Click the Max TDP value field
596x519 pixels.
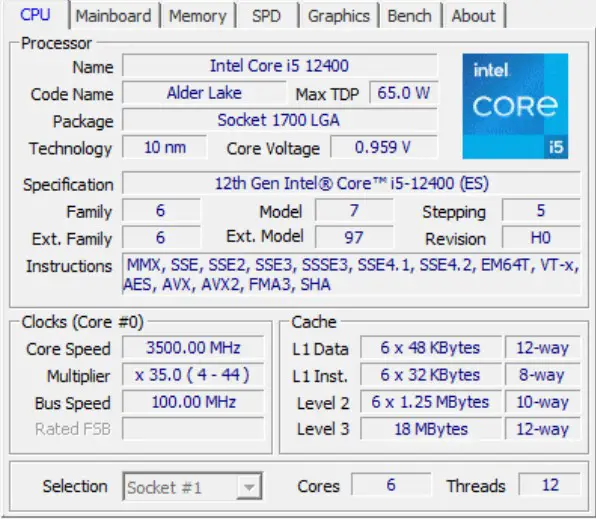pyautogui.click(x=404, y=92)
